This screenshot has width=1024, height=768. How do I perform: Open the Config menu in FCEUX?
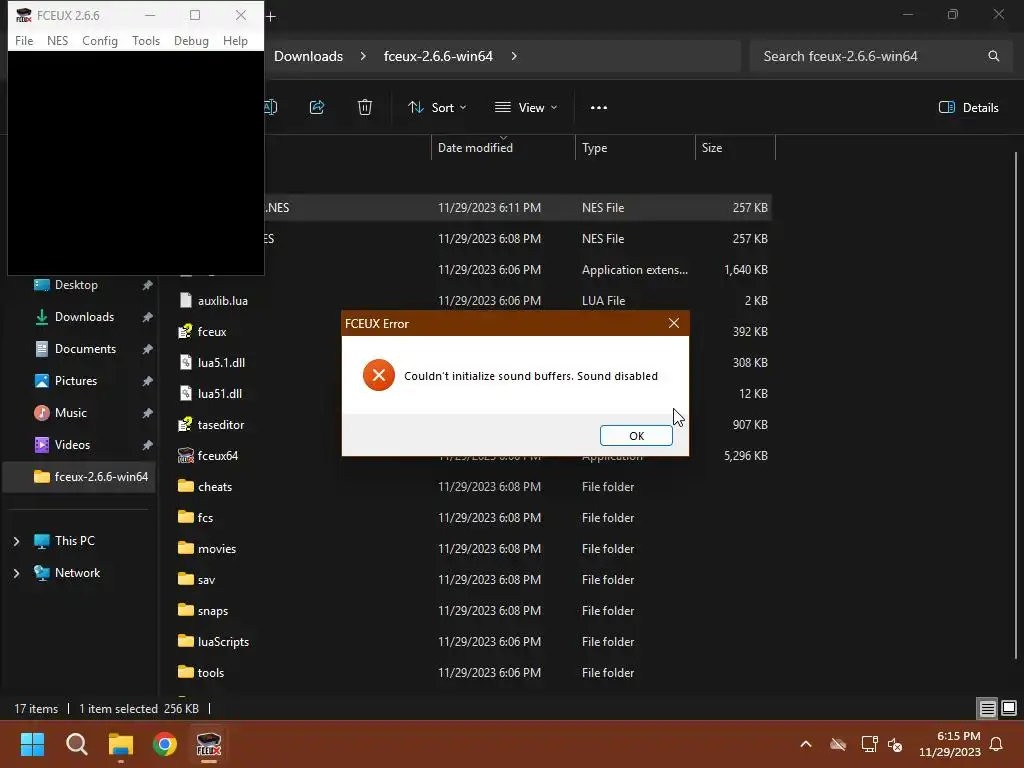pos(100,40)
